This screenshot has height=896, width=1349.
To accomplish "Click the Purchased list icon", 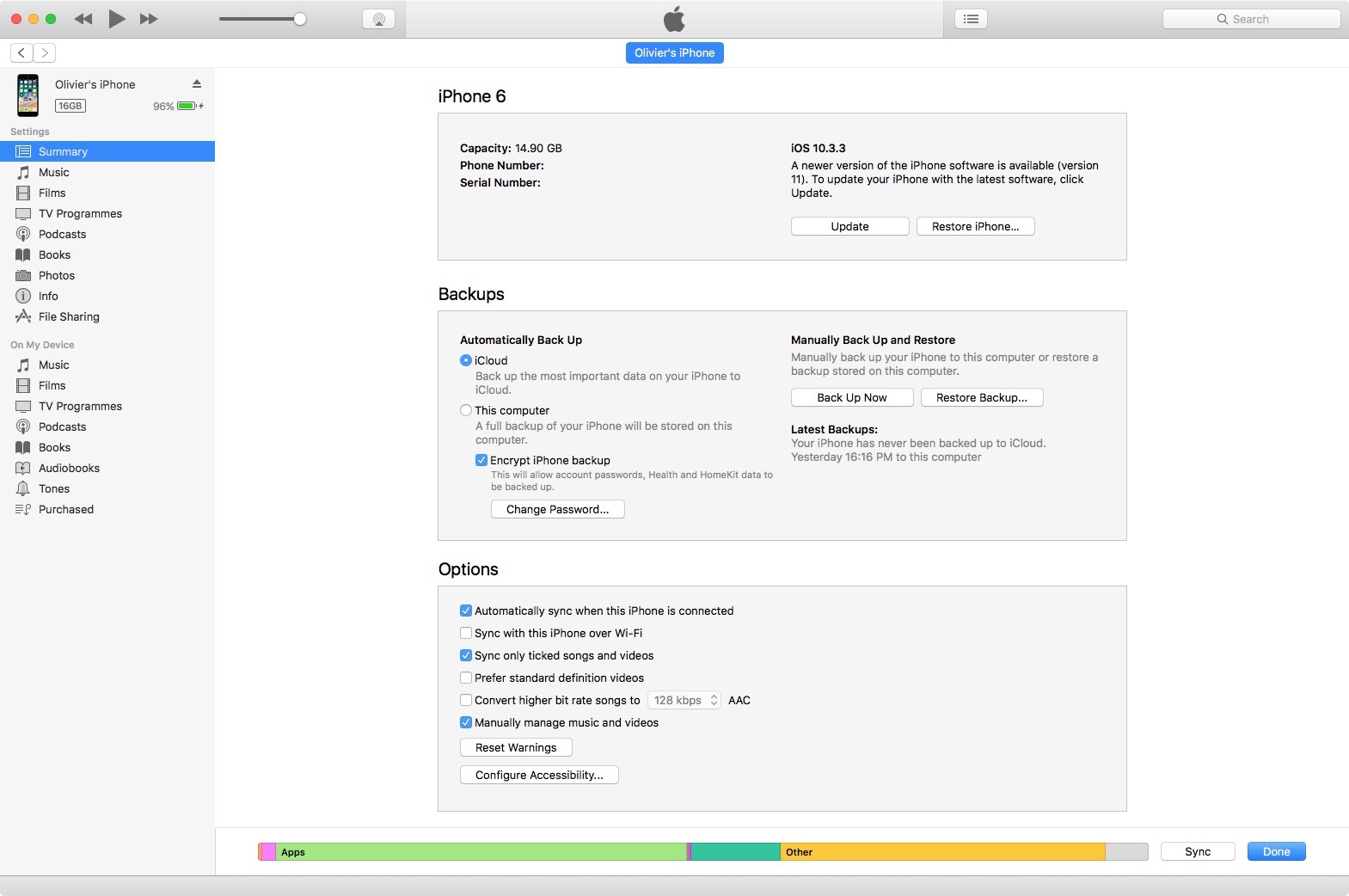I will [23, 509].
